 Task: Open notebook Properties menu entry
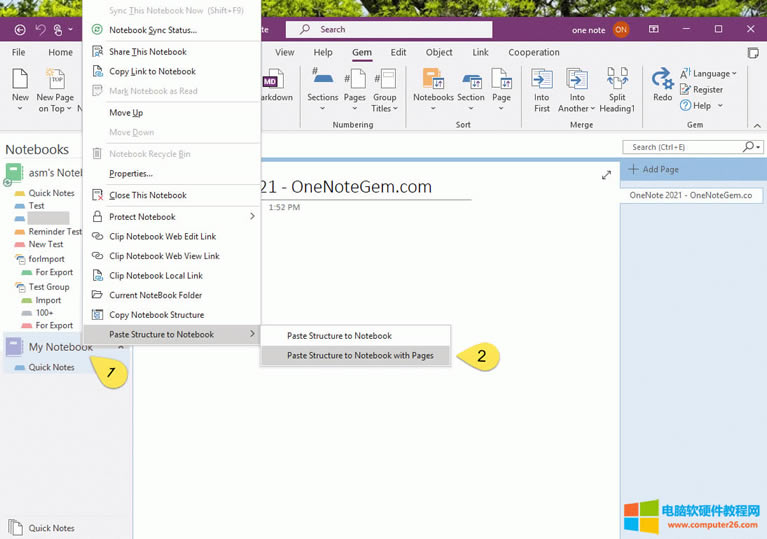172,174
